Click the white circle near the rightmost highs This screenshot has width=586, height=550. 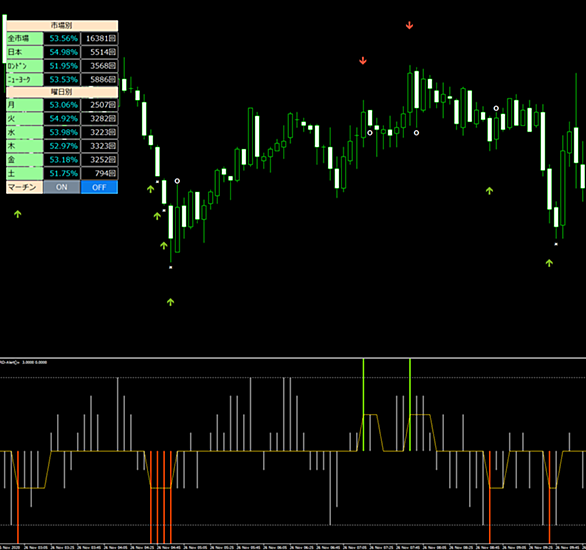click(x=496, y=108)
